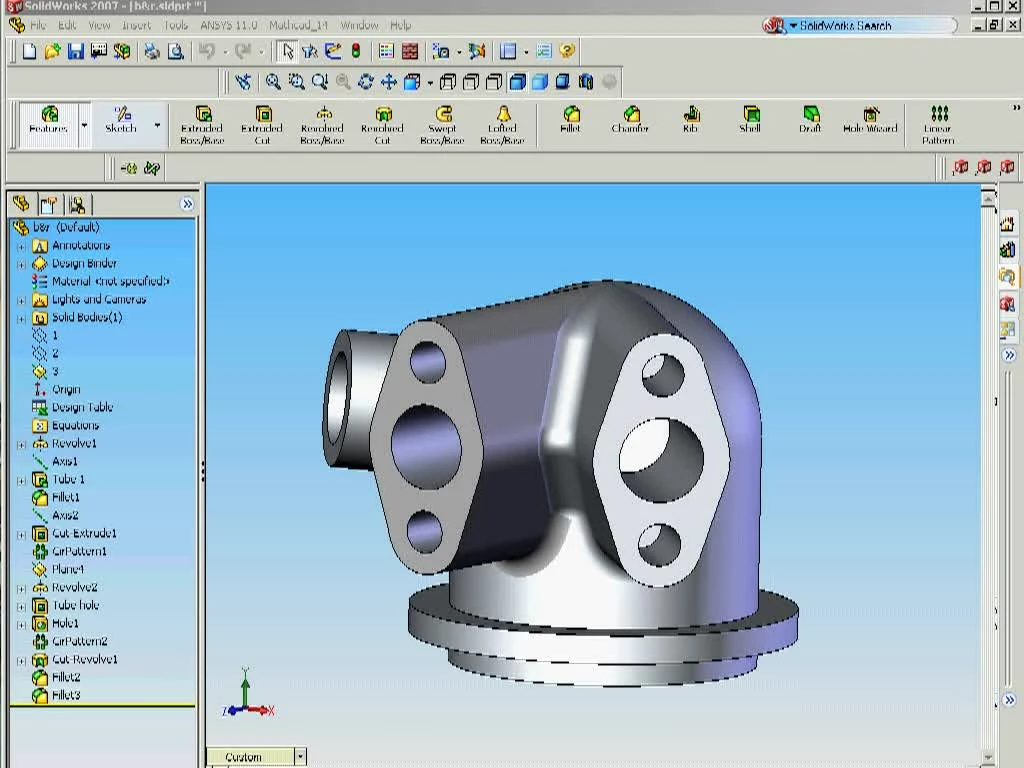The height and width of the screenshot is (768, 1024).
Task: Click the Rebuild traffic light icon
Action: coord(356,51)
